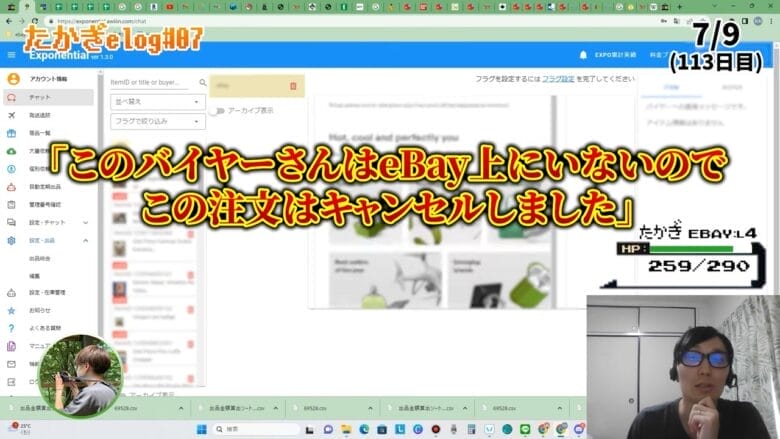
Task: Open the green LINE app in taskbar
Action: 525,429
